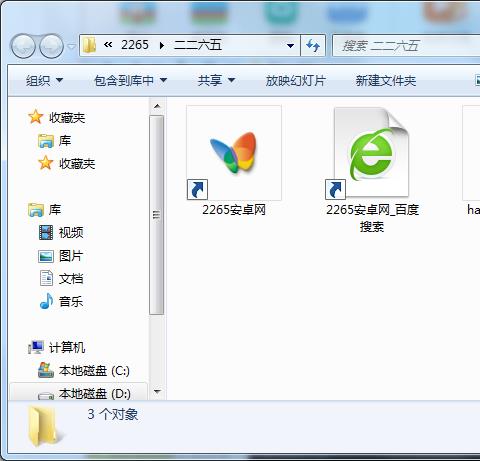Click the Forward navigation button
The image size is (480, 461).
coord(51,46)
